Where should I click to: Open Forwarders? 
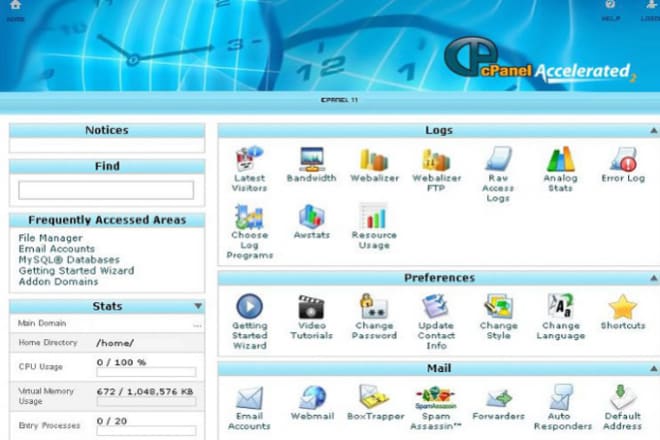click(x=498, y=402)
